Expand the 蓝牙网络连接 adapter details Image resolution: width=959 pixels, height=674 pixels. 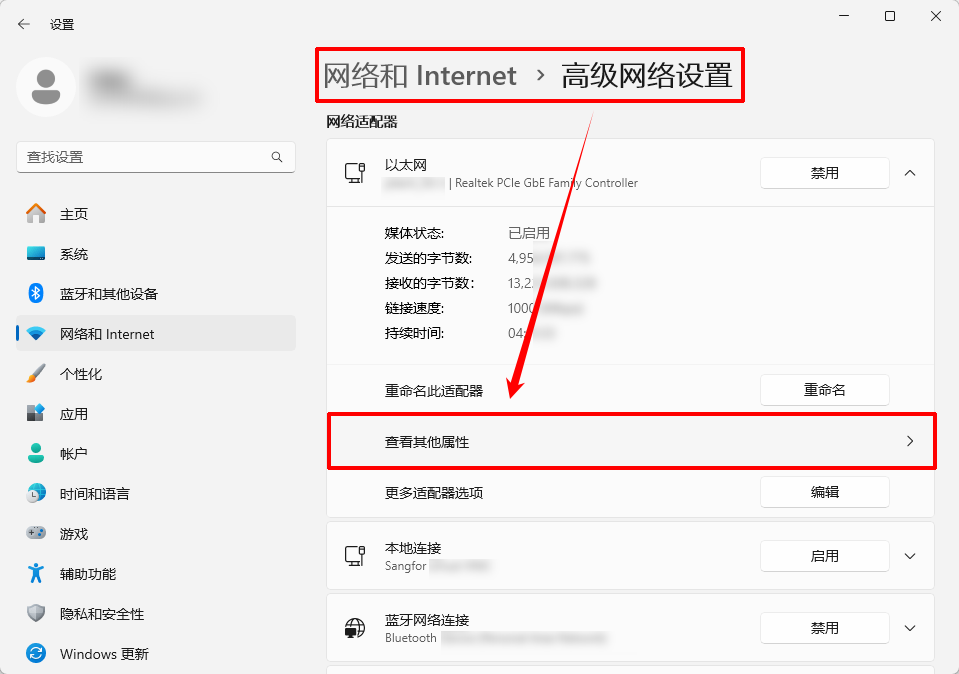pos(910,628)
